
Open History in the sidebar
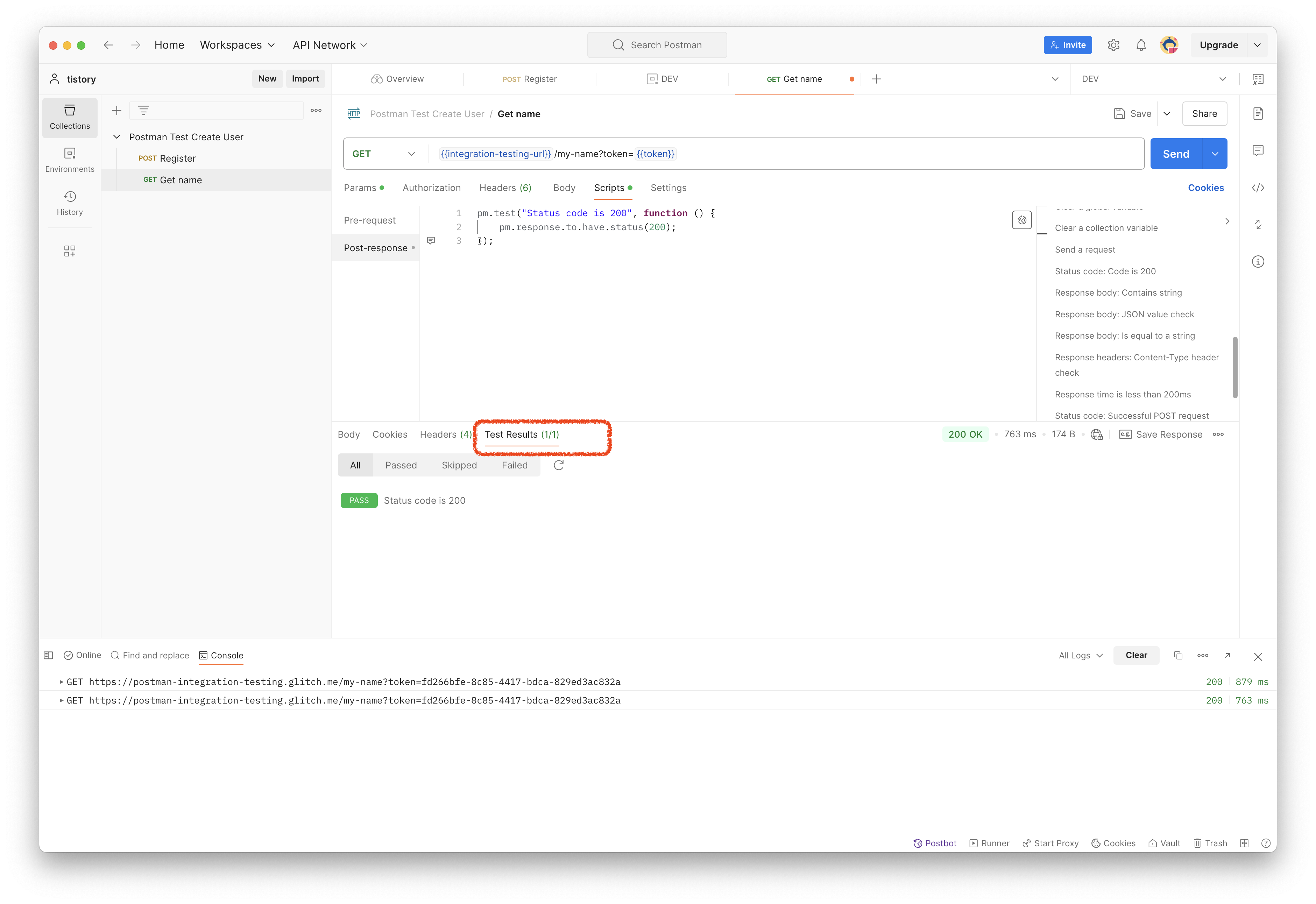[x=70, y=202]
